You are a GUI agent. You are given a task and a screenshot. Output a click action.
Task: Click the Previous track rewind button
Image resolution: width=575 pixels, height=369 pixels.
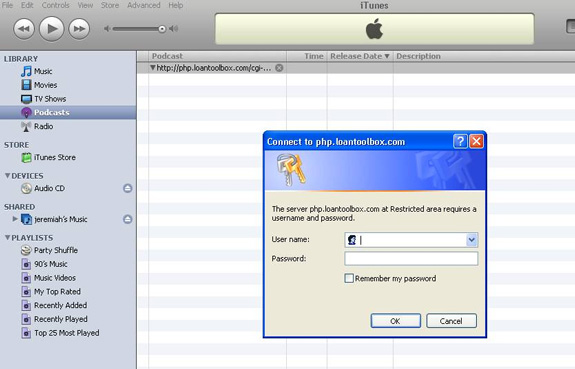click(24, 29)
